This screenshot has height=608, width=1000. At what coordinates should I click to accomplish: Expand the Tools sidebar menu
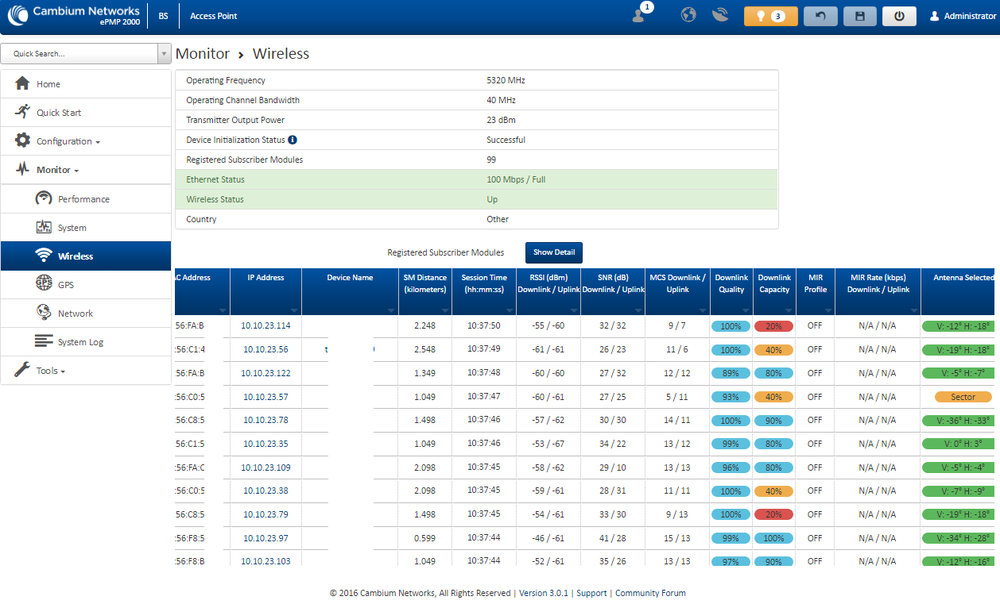[x=50, y=371]
